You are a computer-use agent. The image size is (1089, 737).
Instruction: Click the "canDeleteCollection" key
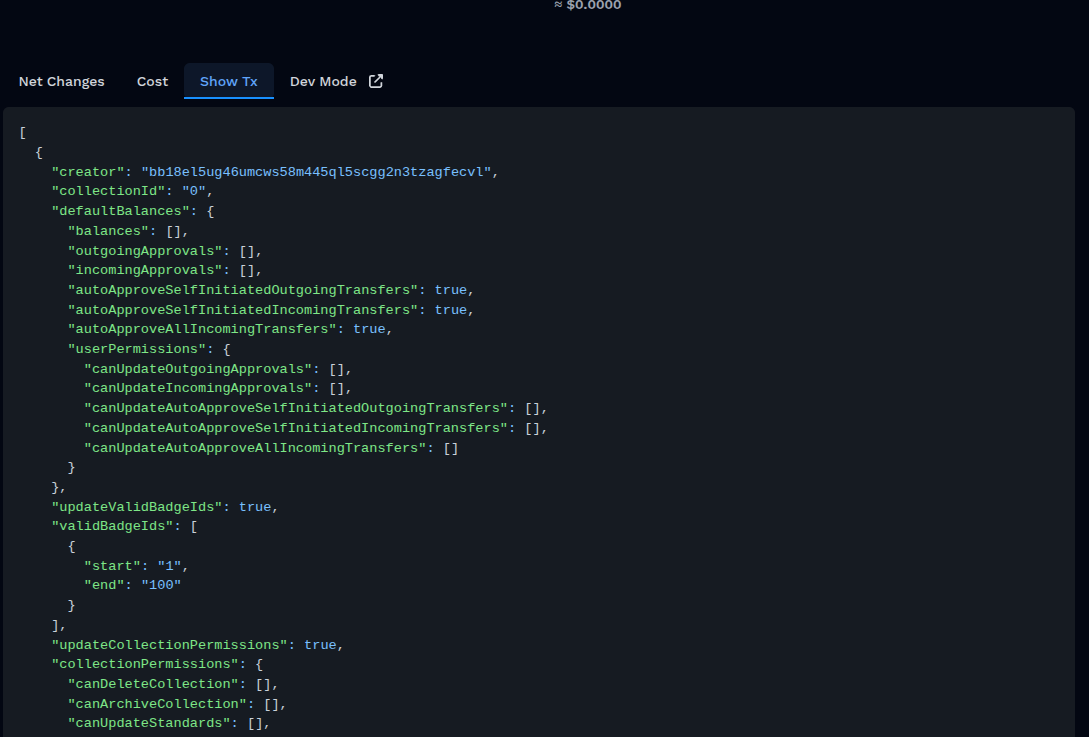(x=153, y=684)
